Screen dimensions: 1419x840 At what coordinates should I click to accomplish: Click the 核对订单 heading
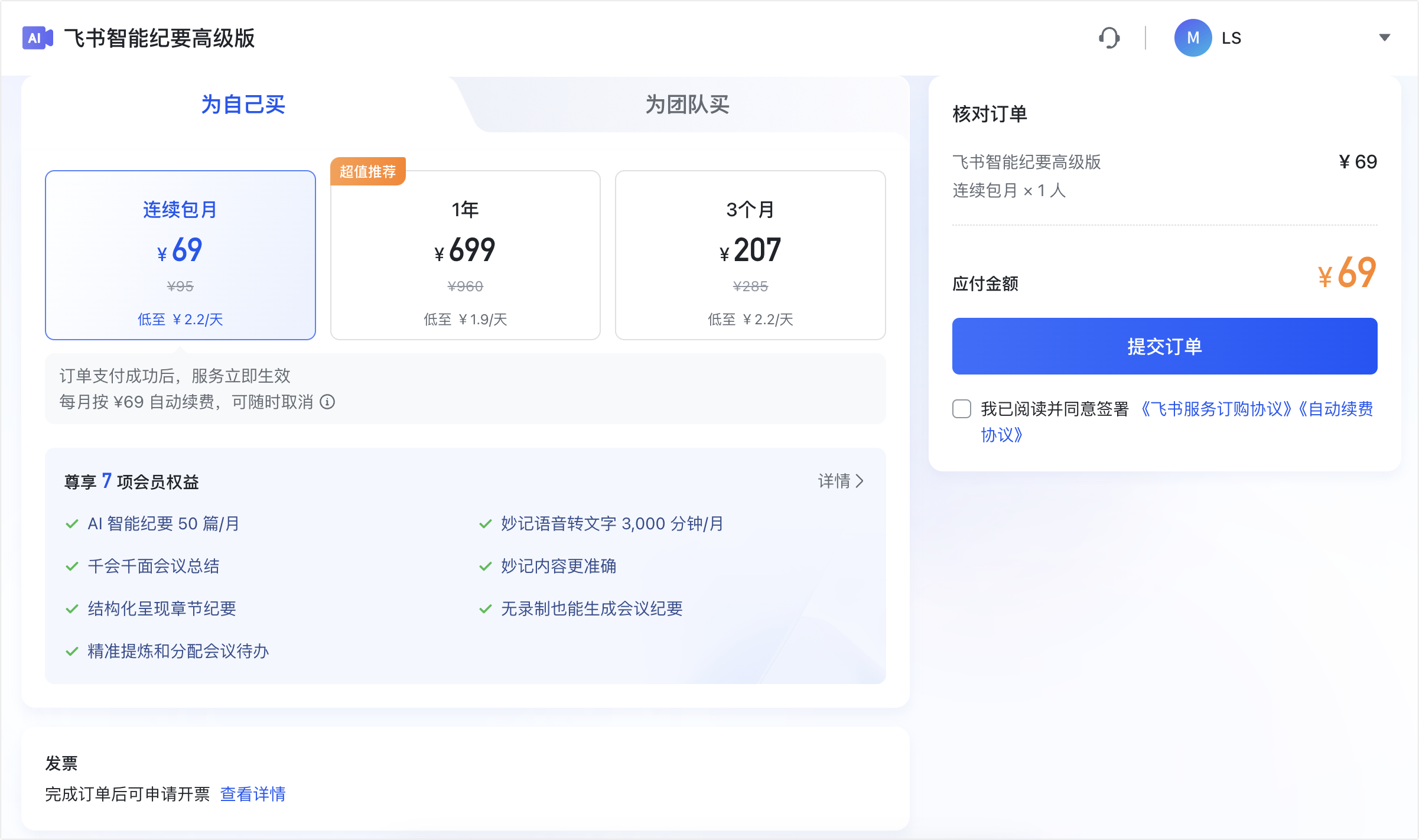(990, 114)
